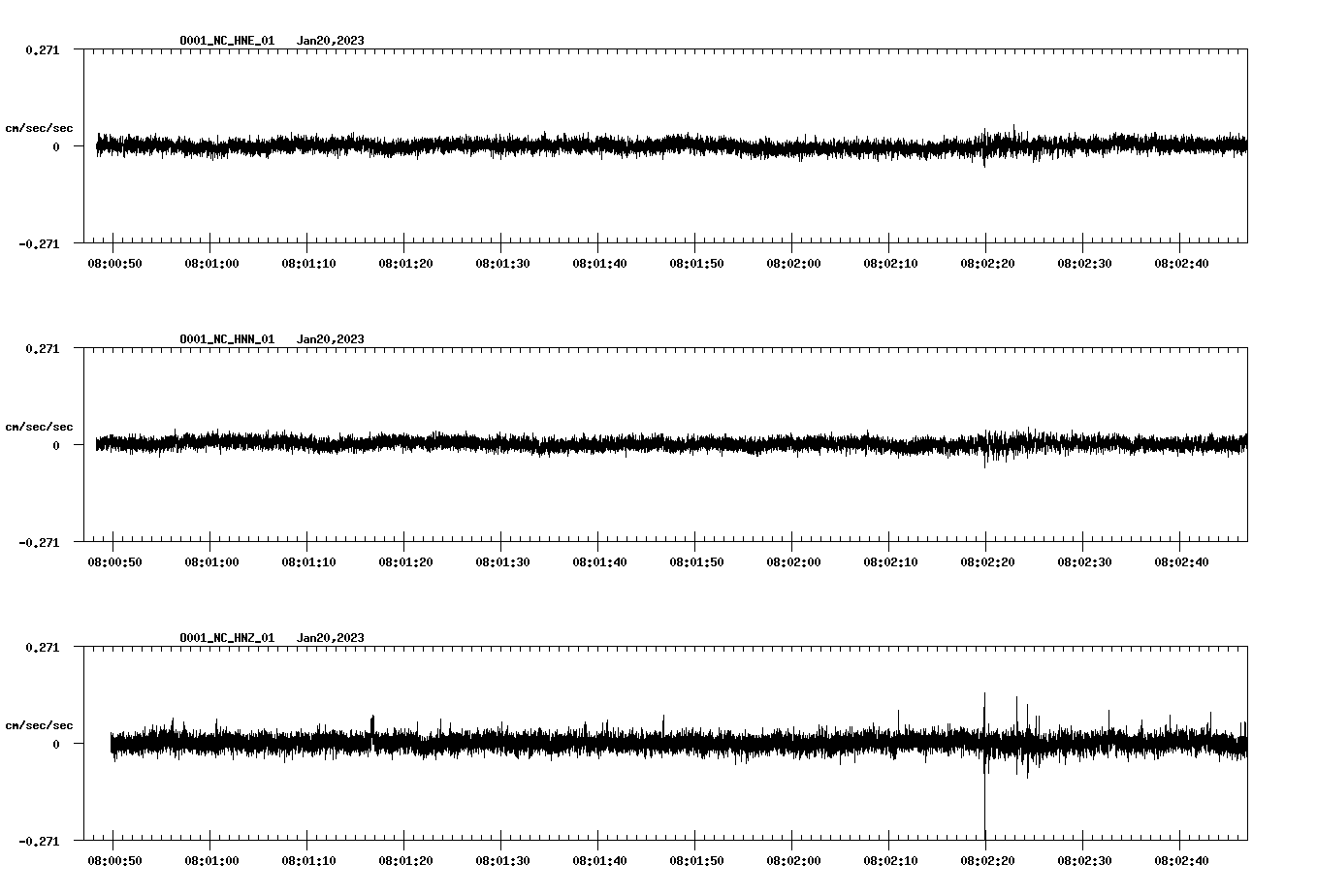This screenshot has height=896, width=1317.
Task: Click the 08:02:40 time label under HNZ plot
Action: [1181, 860]
